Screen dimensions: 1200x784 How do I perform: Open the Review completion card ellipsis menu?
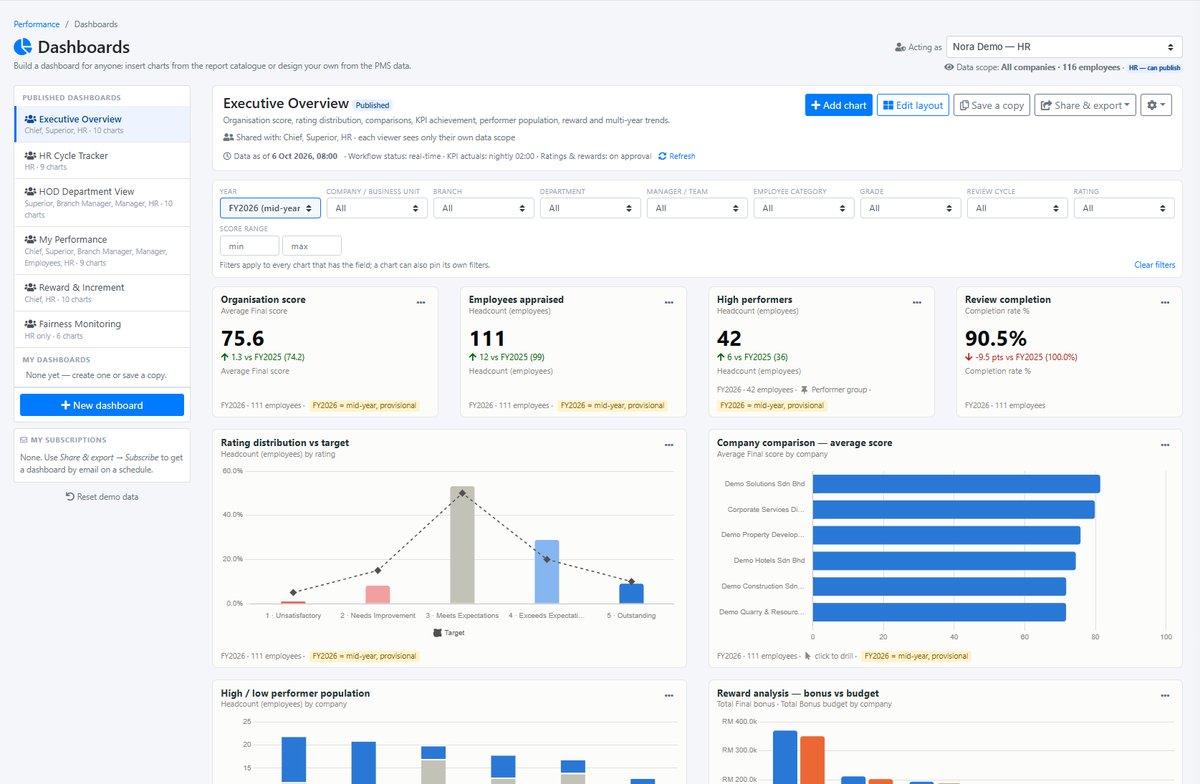[x=1164, y=302]
